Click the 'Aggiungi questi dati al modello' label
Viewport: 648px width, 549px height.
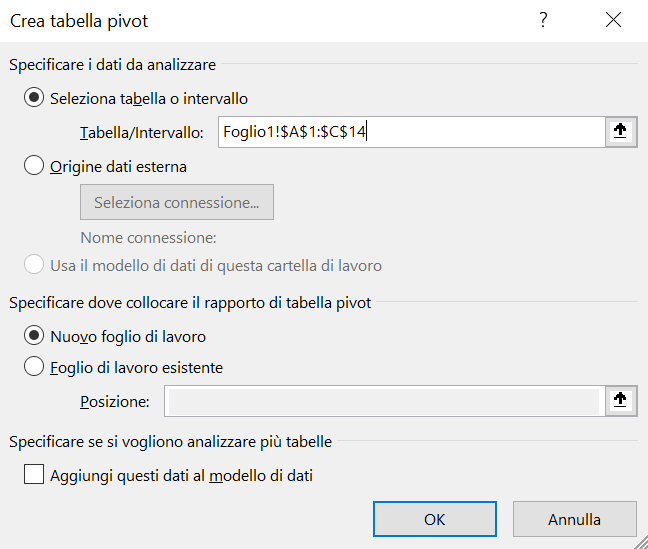click(181, 476)
